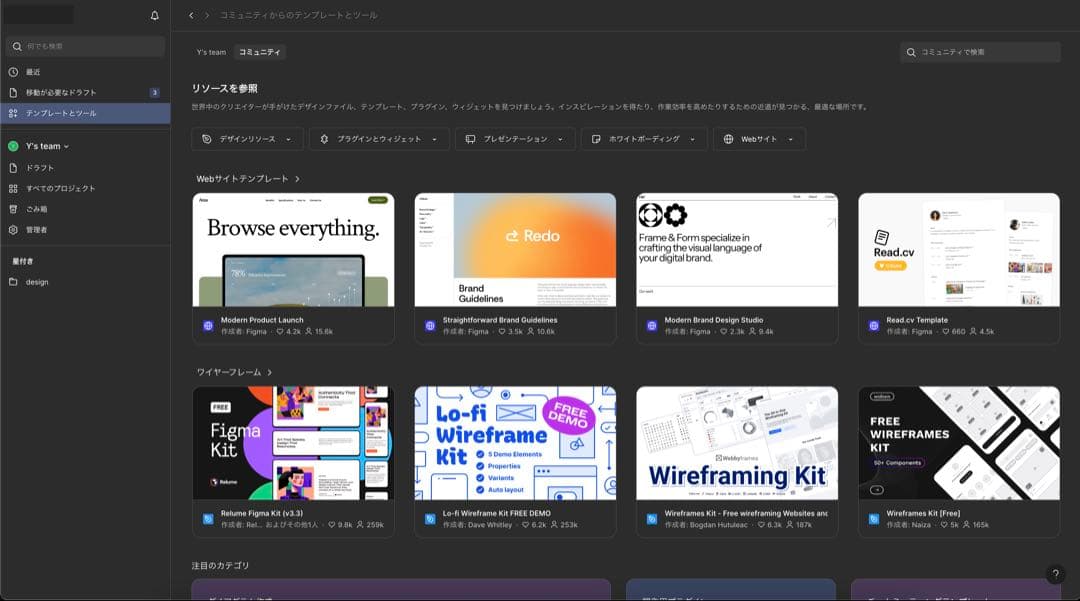Open the Webサイト category dropdown

[x=758, y=139]
